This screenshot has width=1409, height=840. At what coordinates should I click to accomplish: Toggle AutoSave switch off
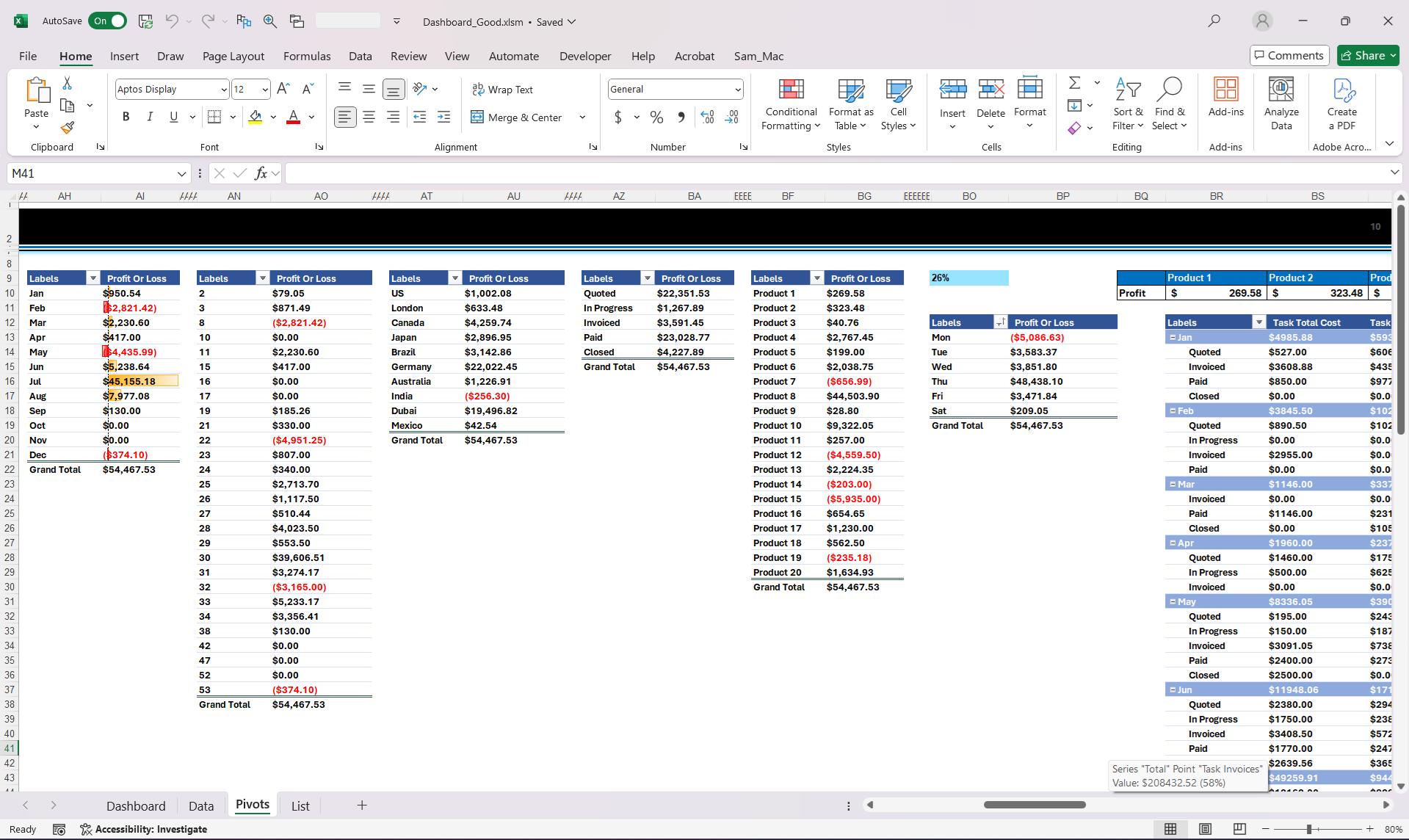(107, 21)
